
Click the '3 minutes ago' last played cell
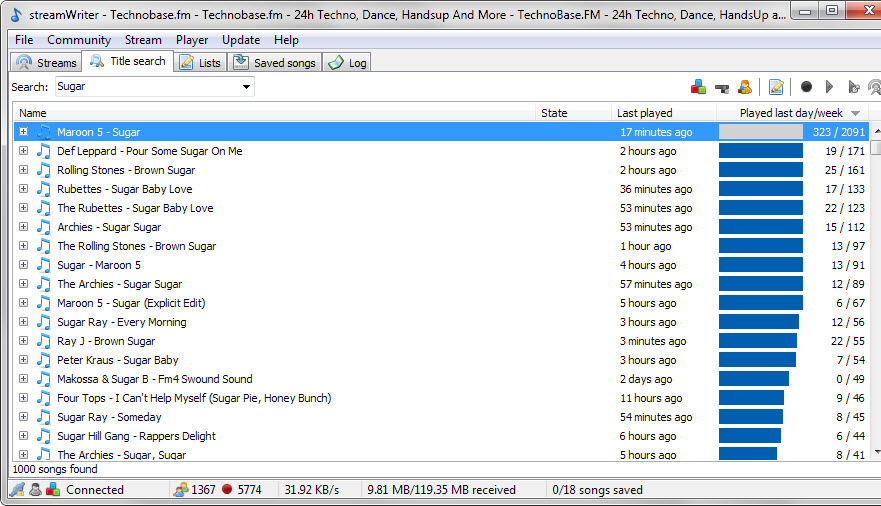[x=653, y=341]
